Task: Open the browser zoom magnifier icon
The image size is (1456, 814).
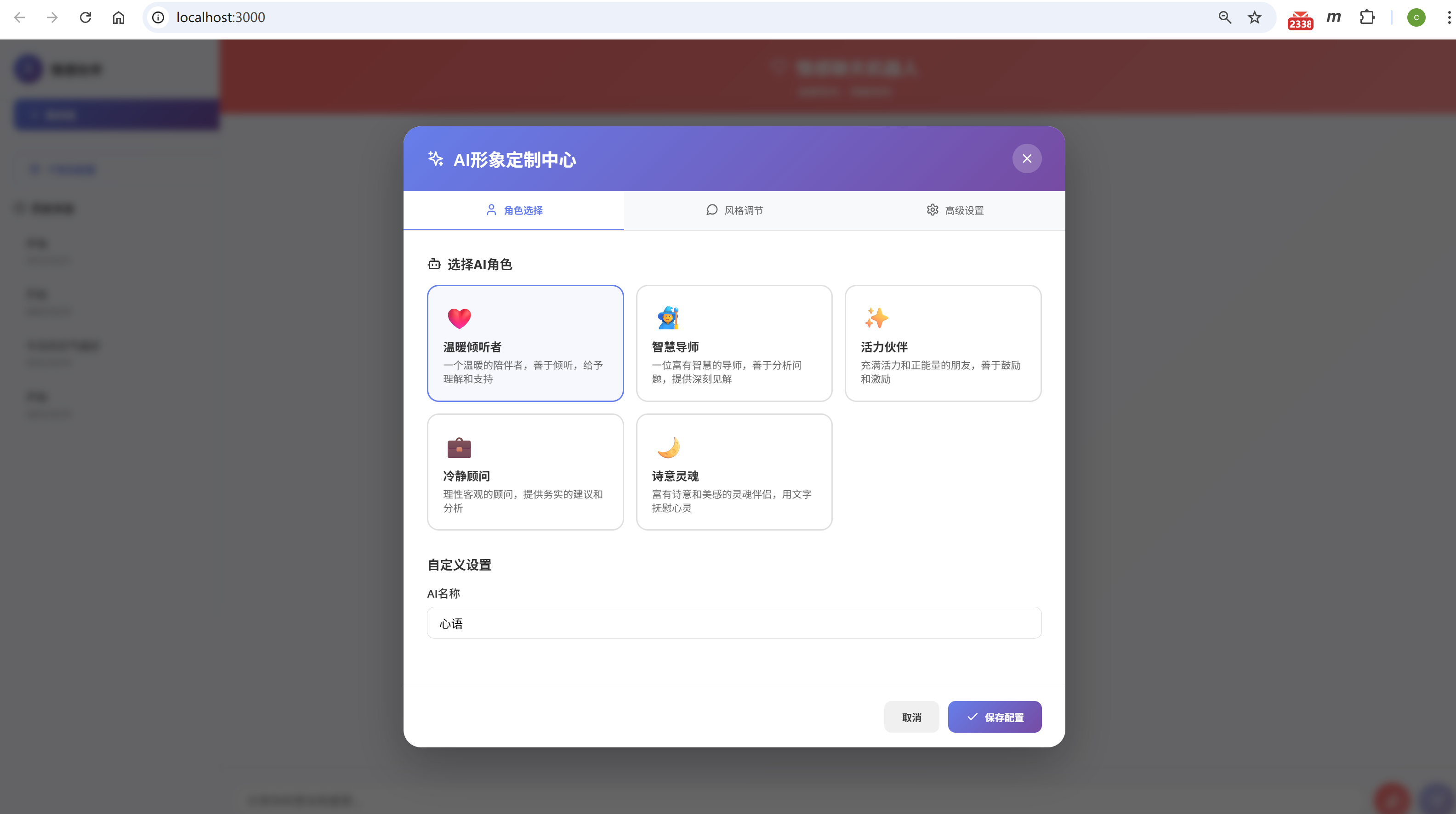Action: [x=1224, y=17]
